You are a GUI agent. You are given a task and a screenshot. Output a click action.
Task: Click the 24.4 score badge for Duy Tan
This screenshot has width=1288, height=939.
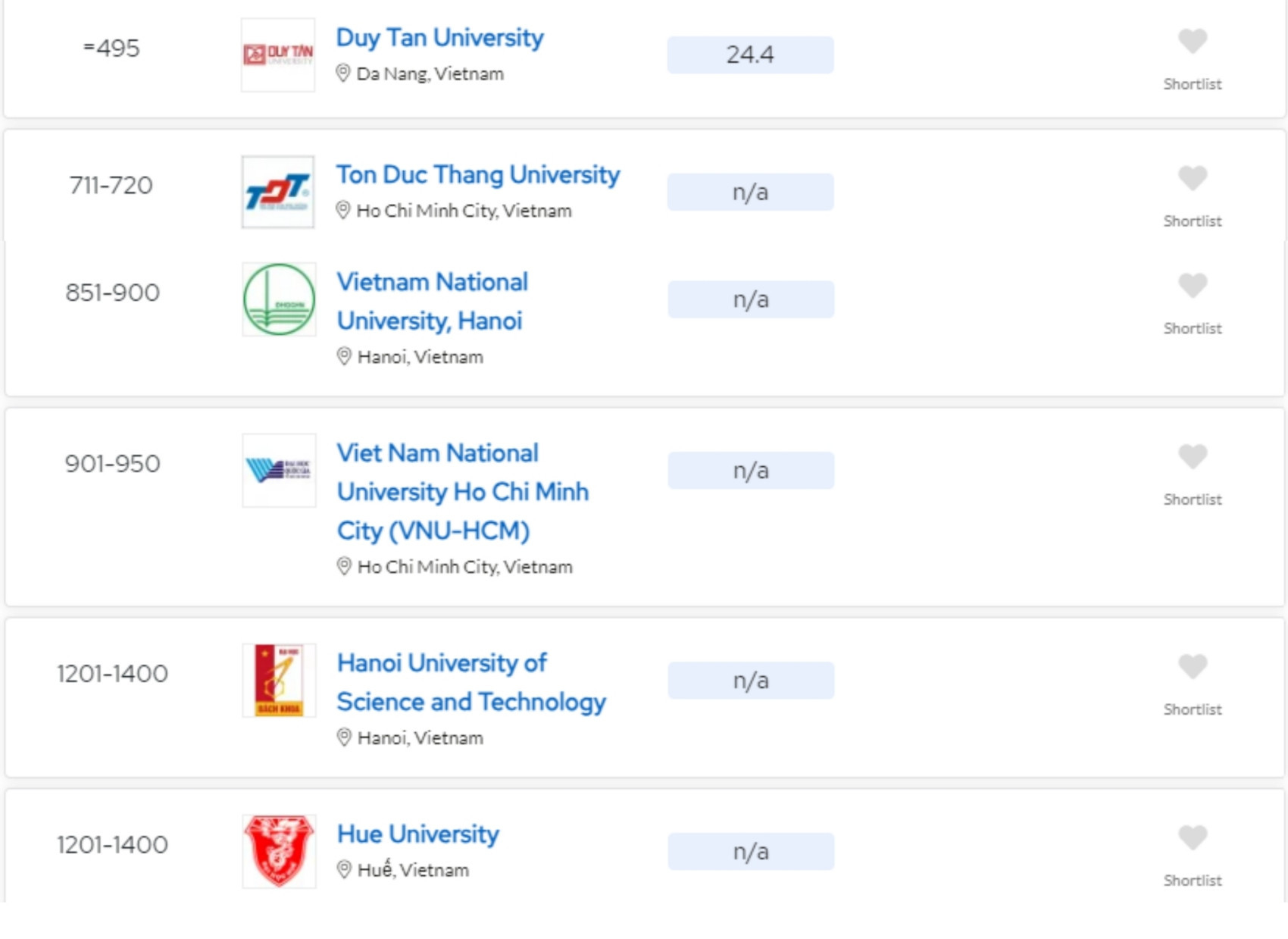tap(750, 55)
